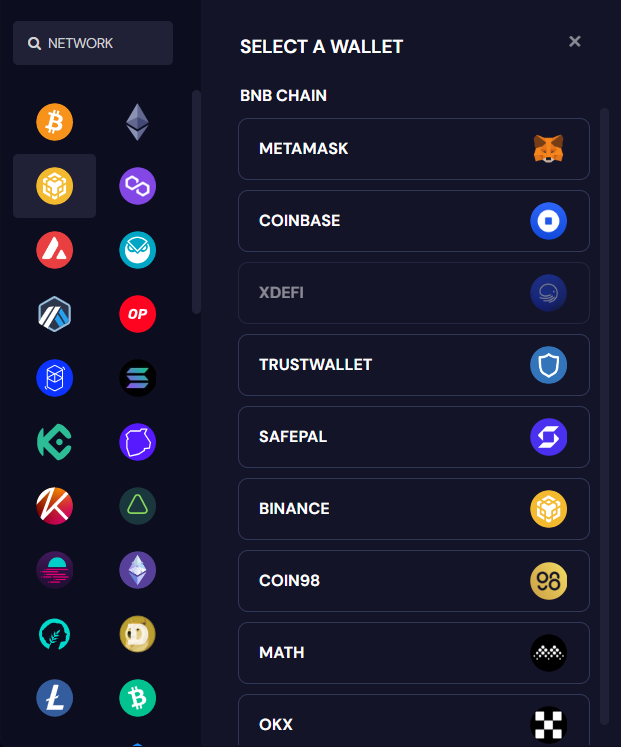Connect with the MetaMask wallet
Viewport: 621px width, 747px height.
coord(414,149)
